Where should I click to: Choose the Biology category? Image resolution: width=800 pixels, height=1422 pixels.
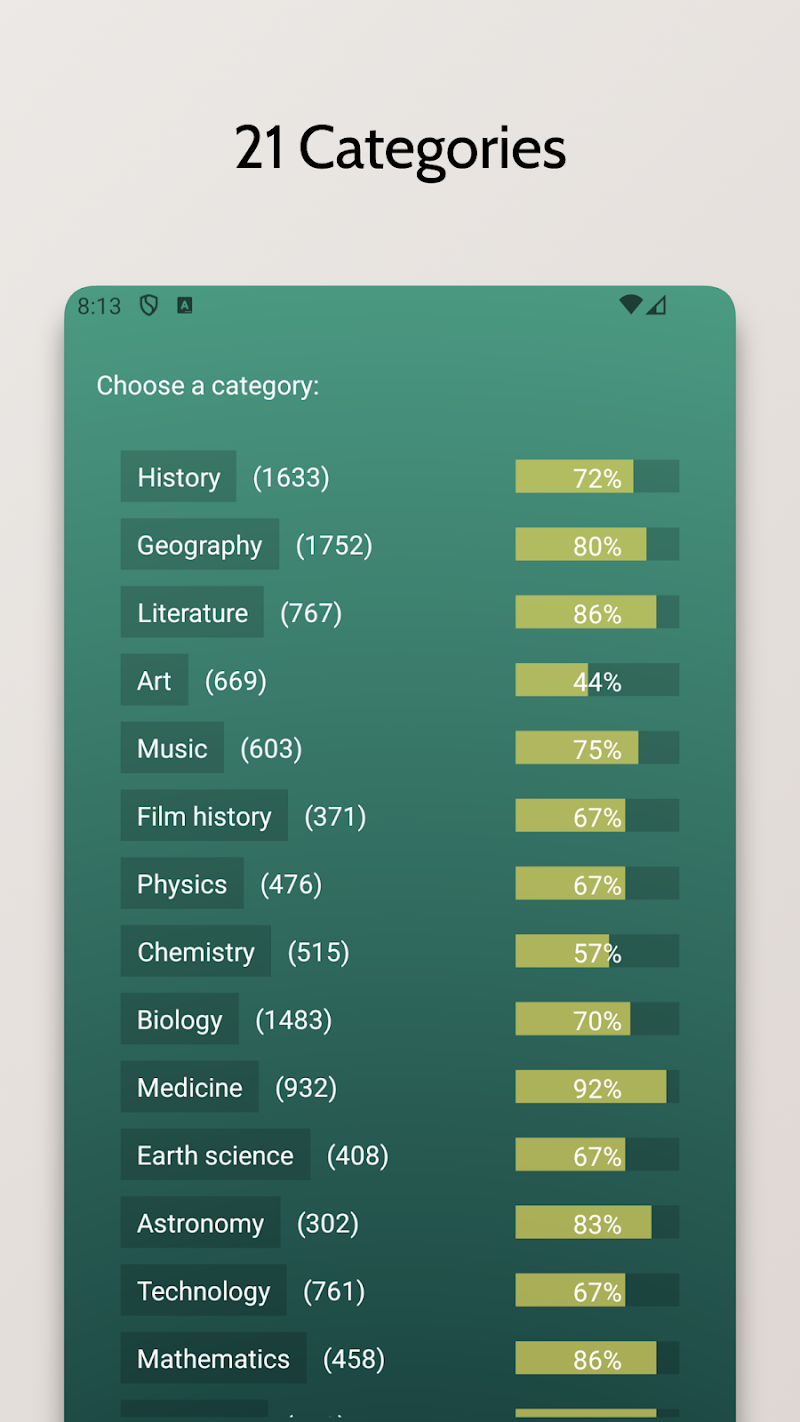(x=180, y=1020)
